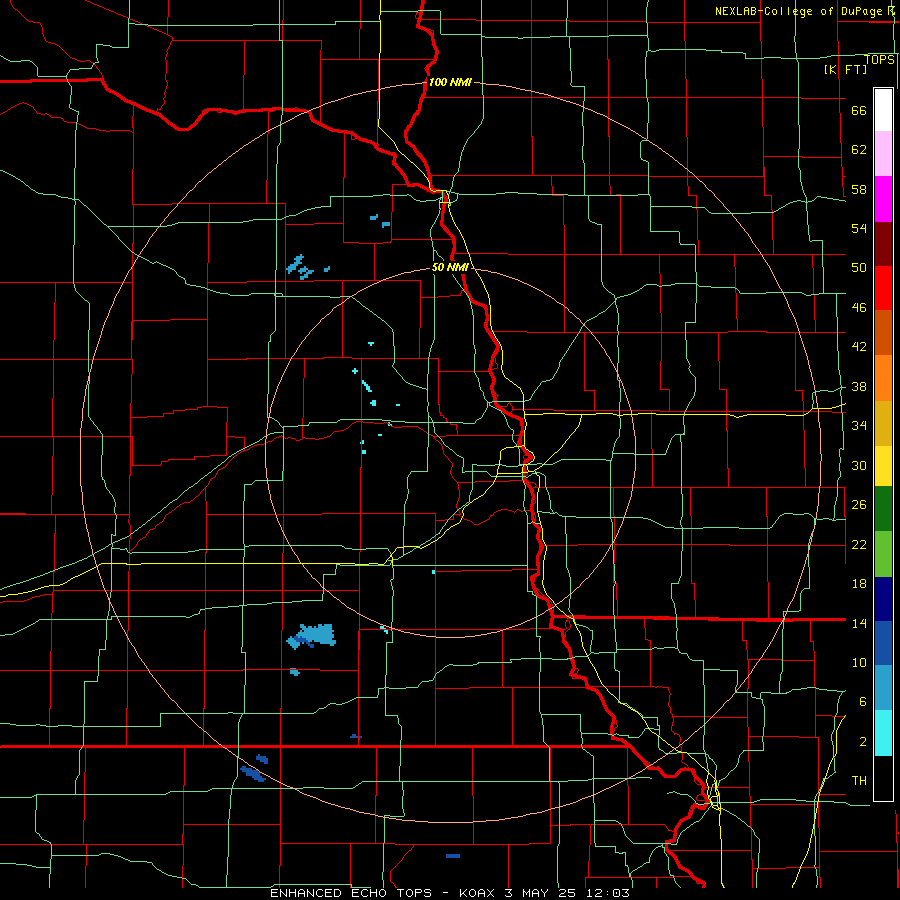Click the 18 legend value
The image size is (900, 900).
(x=859, y=584)
